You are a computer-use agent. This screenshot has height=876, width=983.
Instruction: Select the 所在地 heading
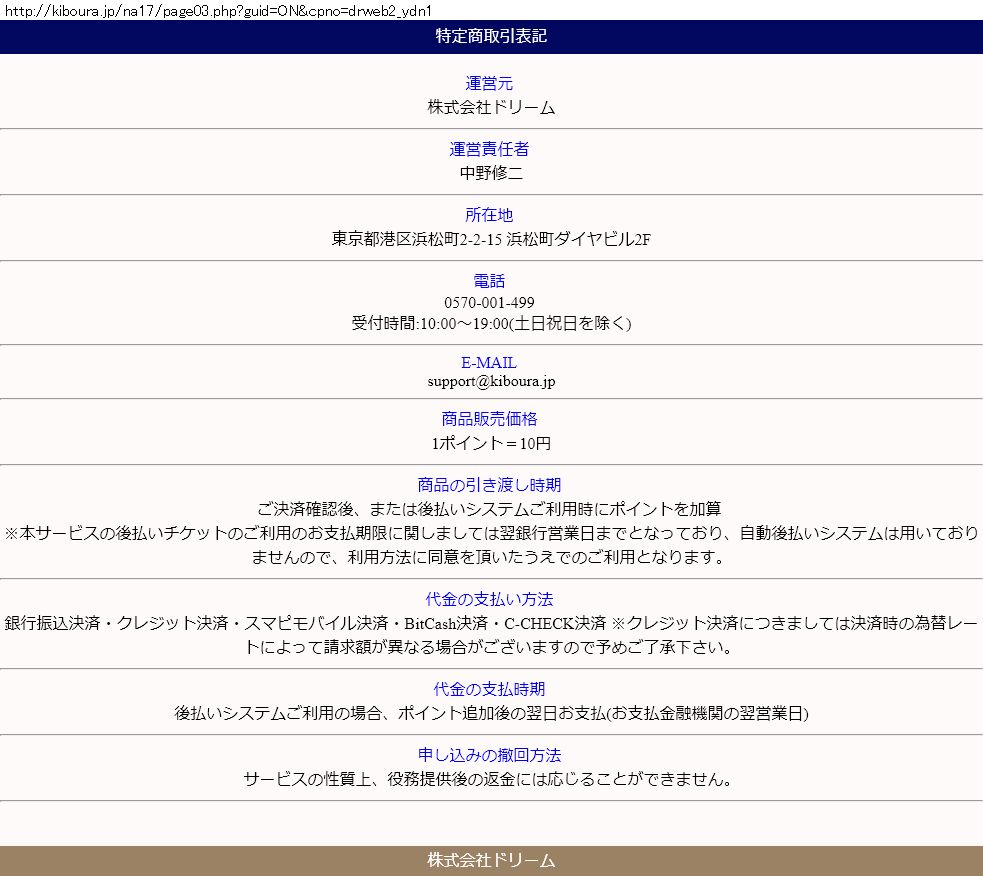[x=490, y=215]
